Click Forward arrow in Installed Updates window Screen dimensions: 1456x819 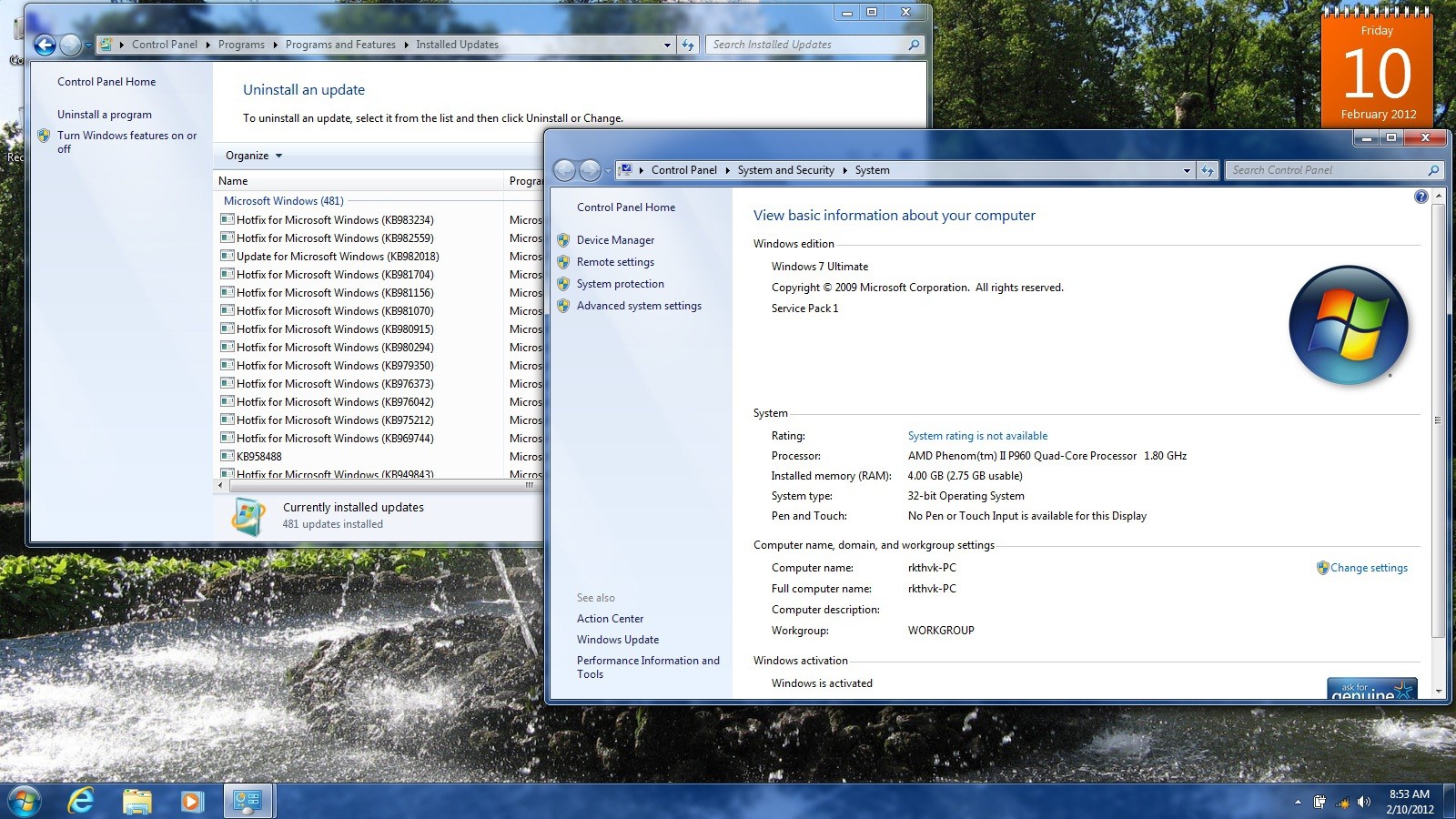pos(70,45)
